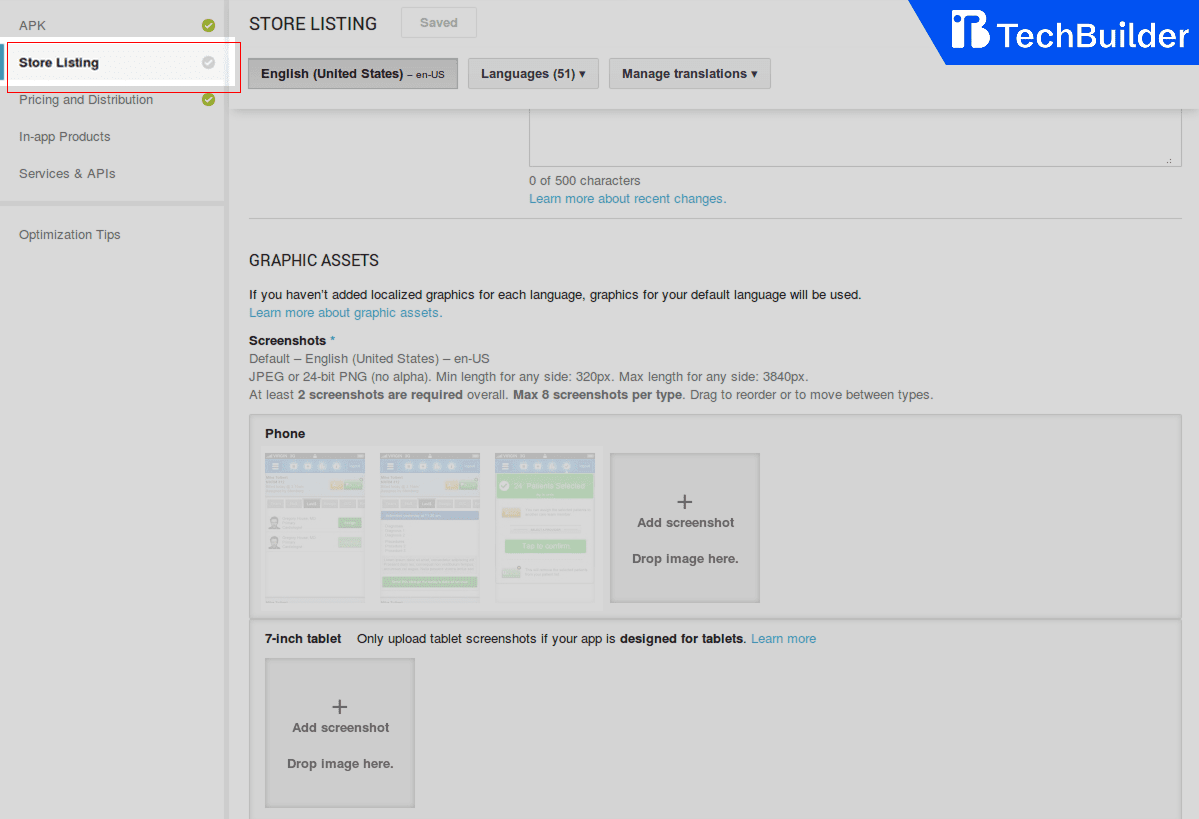Screen dimensions: 1199x819
Task: Switch to the In-app Products section
Action: point(64,136)
